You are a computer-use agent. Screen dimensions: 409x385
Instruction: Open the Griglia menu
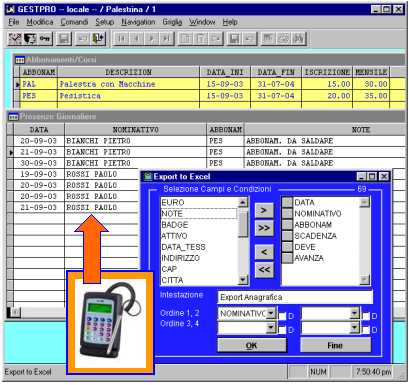click(172, 22)
